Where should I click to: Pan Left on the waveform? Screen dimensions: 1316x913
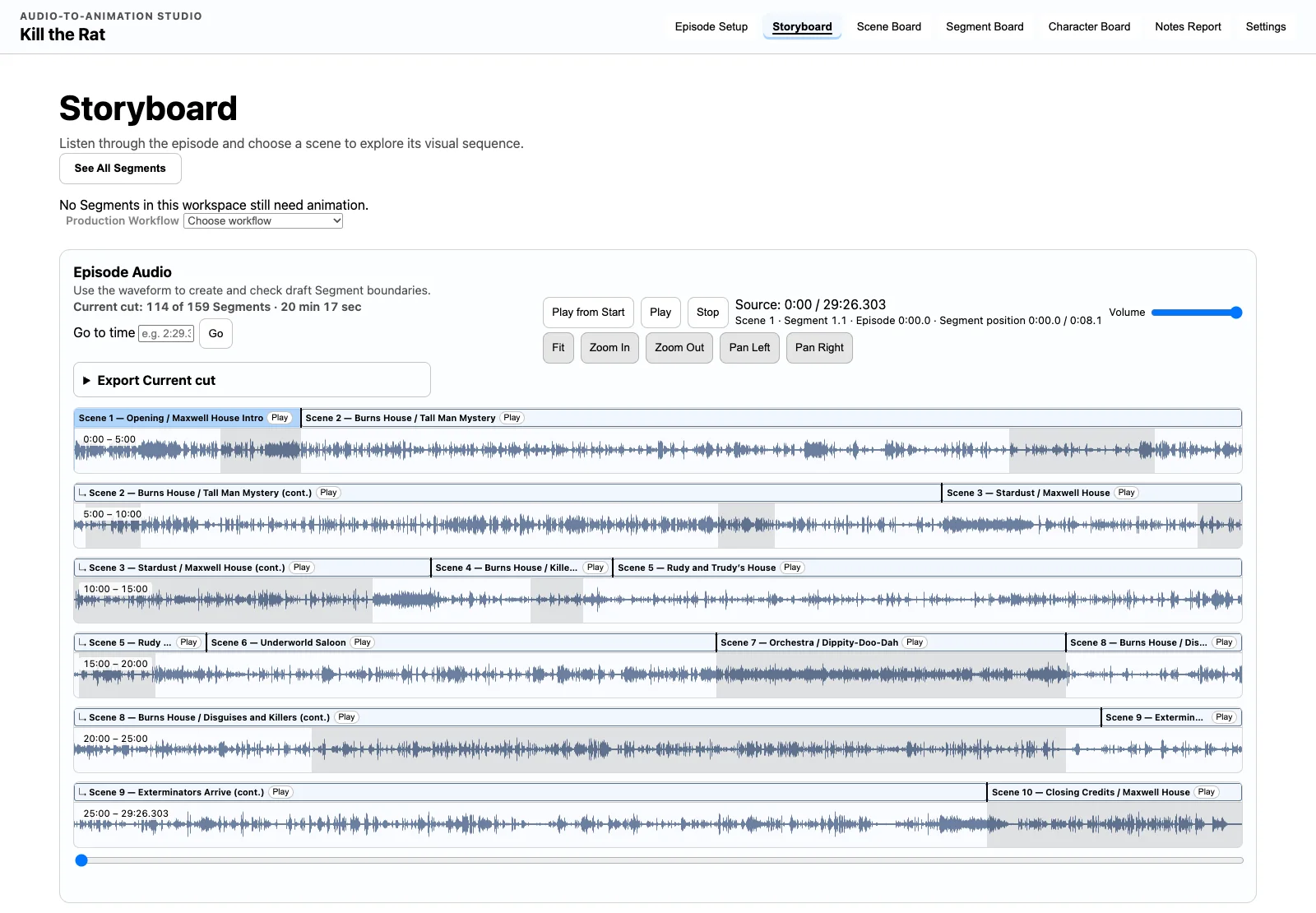pyautogui.click(x=749, y=348)
